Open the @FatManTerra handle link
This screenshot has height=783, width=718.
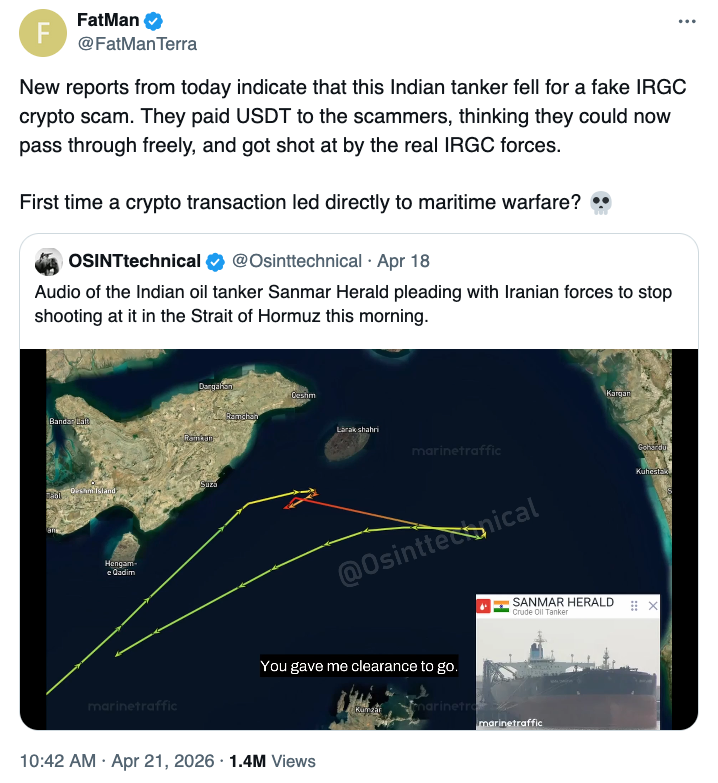click(137, 44)
